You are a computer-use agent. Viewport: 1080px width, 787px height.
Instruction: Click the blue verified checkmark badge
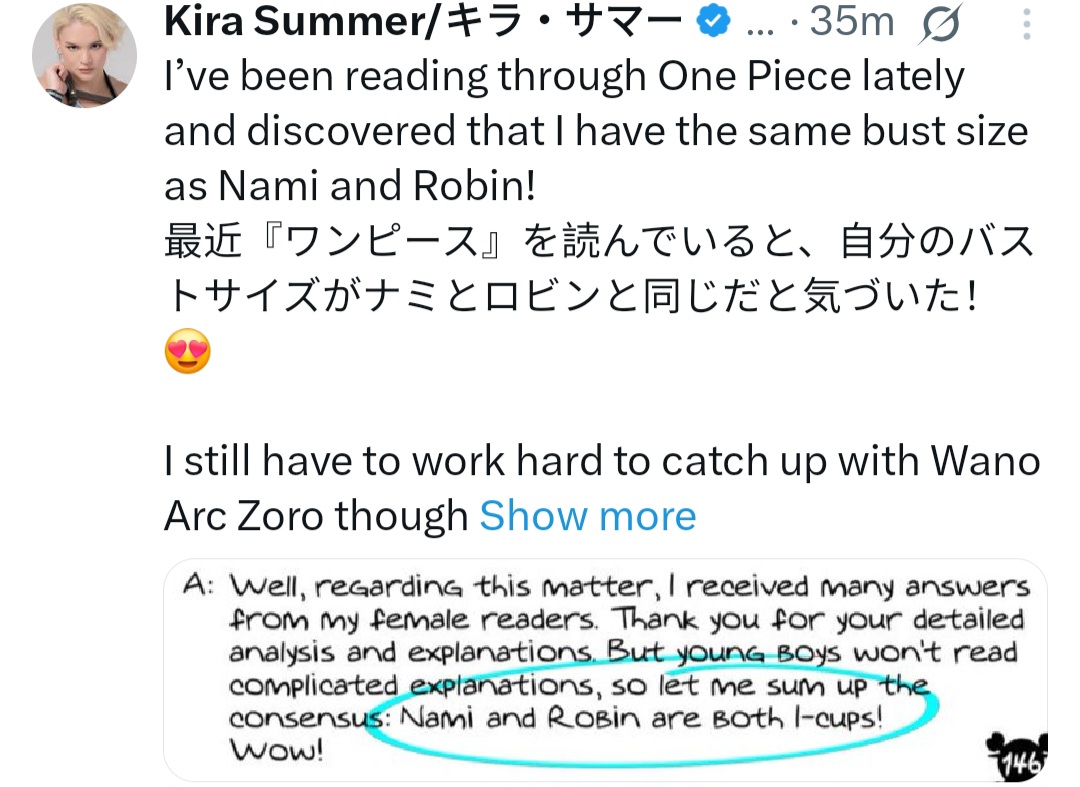tap(711, 24)
